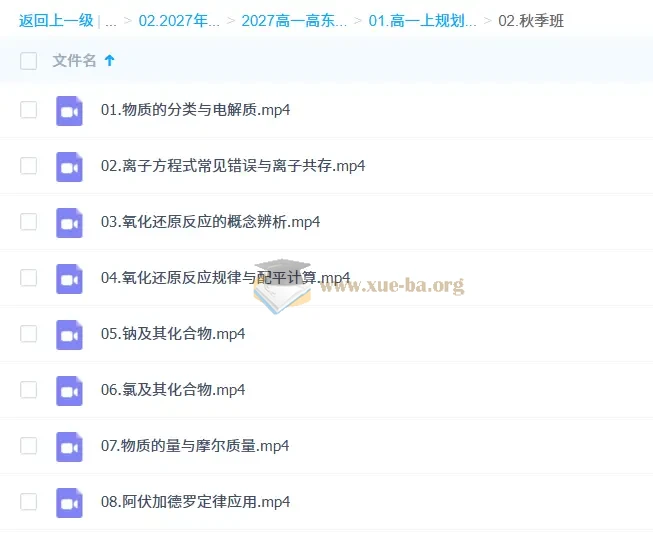Open file 01.物质的分类与电解质.mp4

pos(195,110)
